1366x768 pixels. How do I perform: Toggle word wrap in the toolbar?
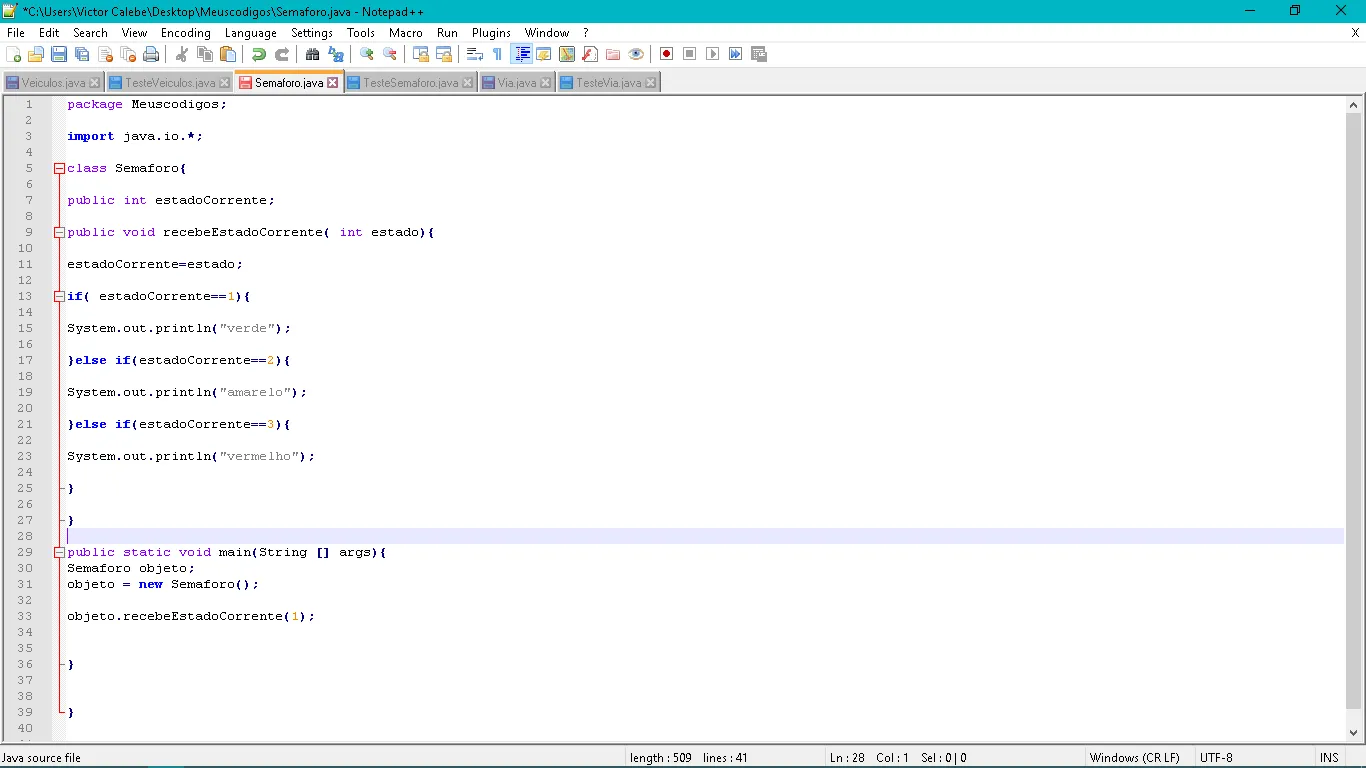475,54
